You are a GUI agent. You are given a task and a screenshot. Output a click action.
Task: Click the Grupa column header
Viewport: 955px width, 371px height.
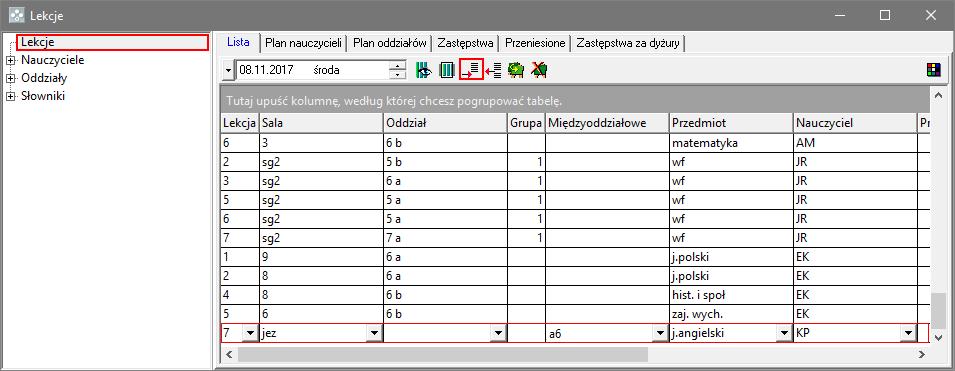527,123
